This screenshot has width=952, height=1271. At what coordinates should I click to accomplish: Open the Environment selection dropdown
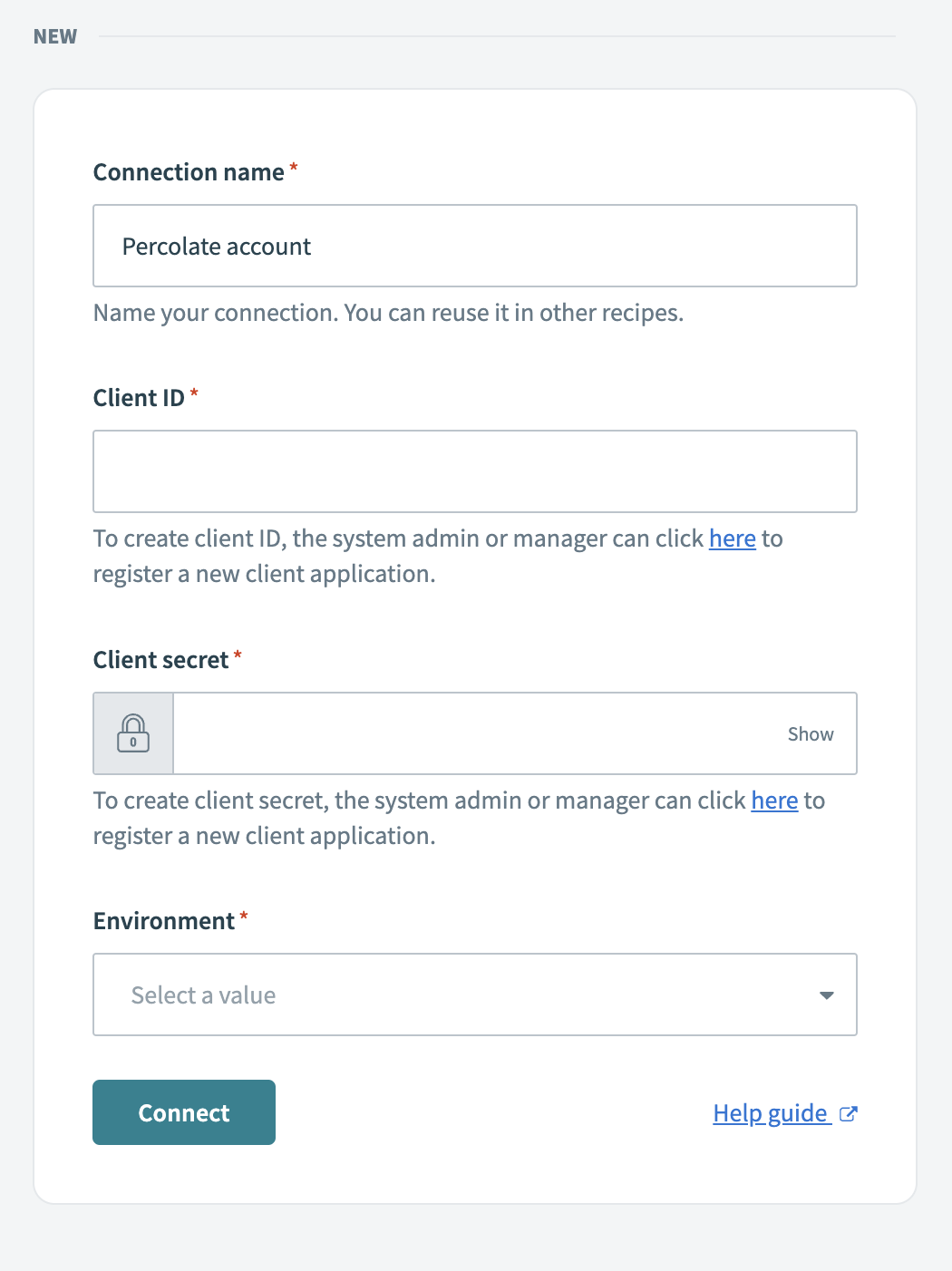[x=475, y=994]
